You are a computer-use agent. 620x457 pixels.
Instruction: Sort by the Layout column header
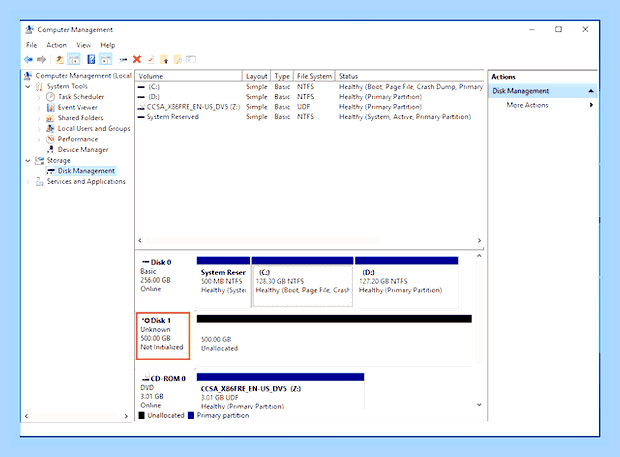[x=256, y=76]
